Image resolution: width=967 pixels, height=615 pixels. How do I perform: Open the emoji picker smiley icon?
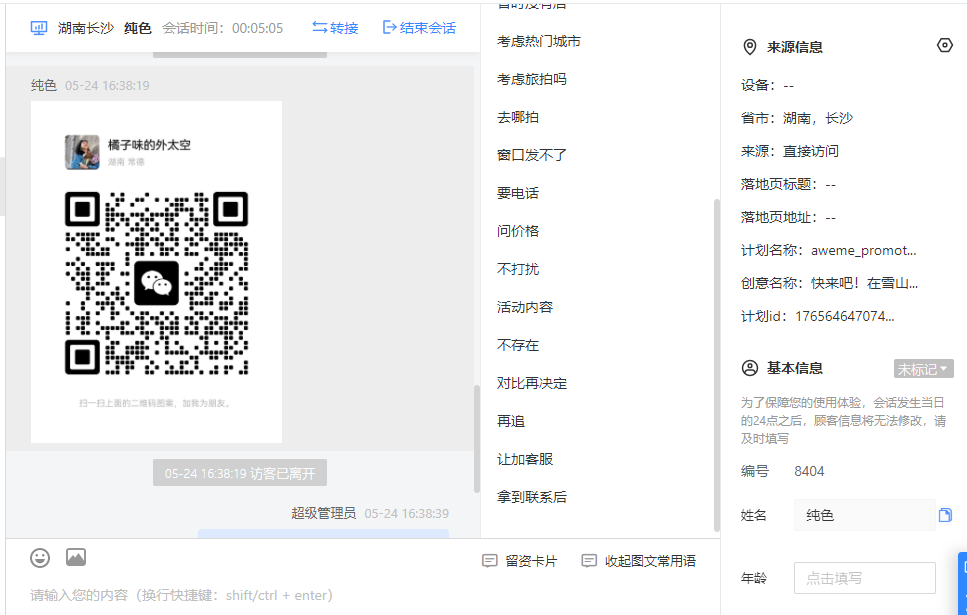click(40, 558)
